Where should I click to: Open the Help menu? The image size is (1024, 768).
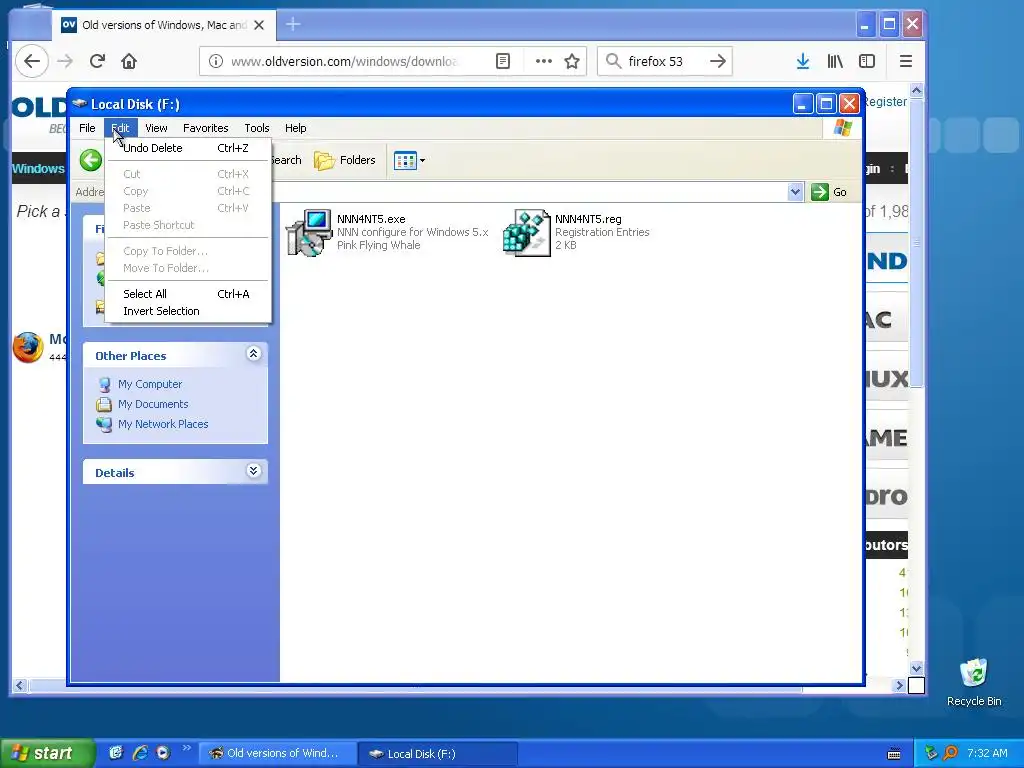point(295,128)
